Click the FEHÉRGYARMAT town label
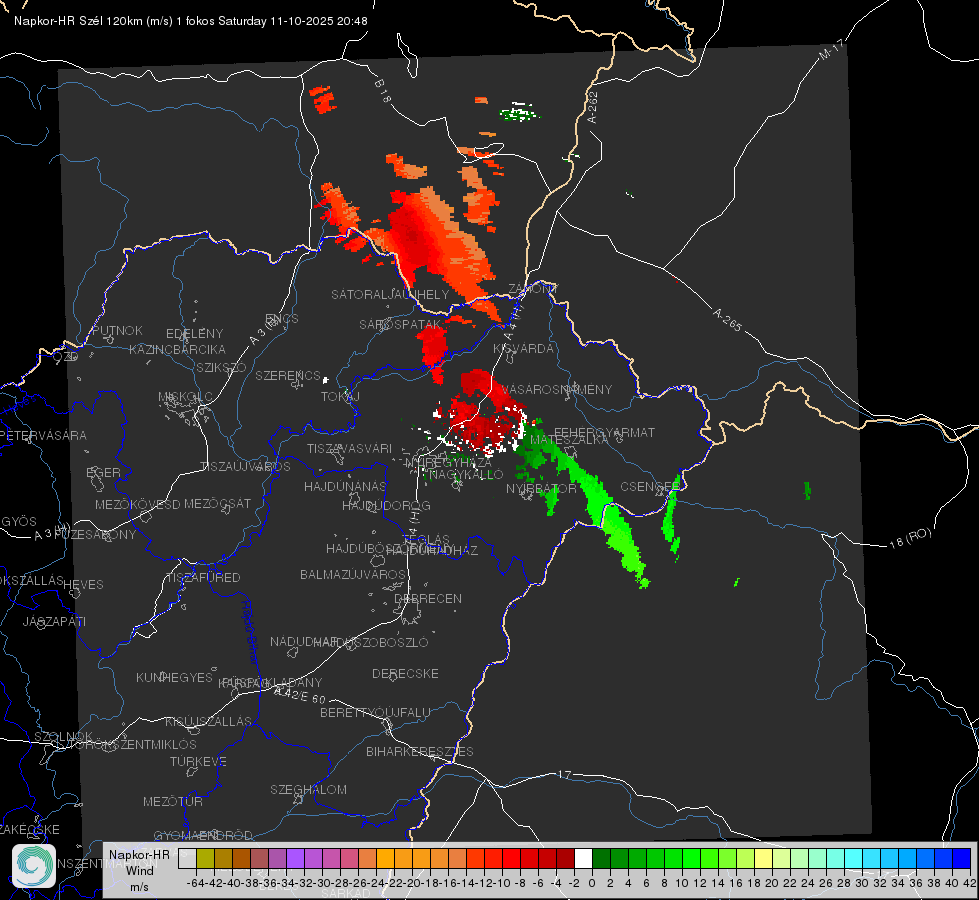Image resolution: width=979 pixels, height=900 pixels. click(x=604, y=432)
